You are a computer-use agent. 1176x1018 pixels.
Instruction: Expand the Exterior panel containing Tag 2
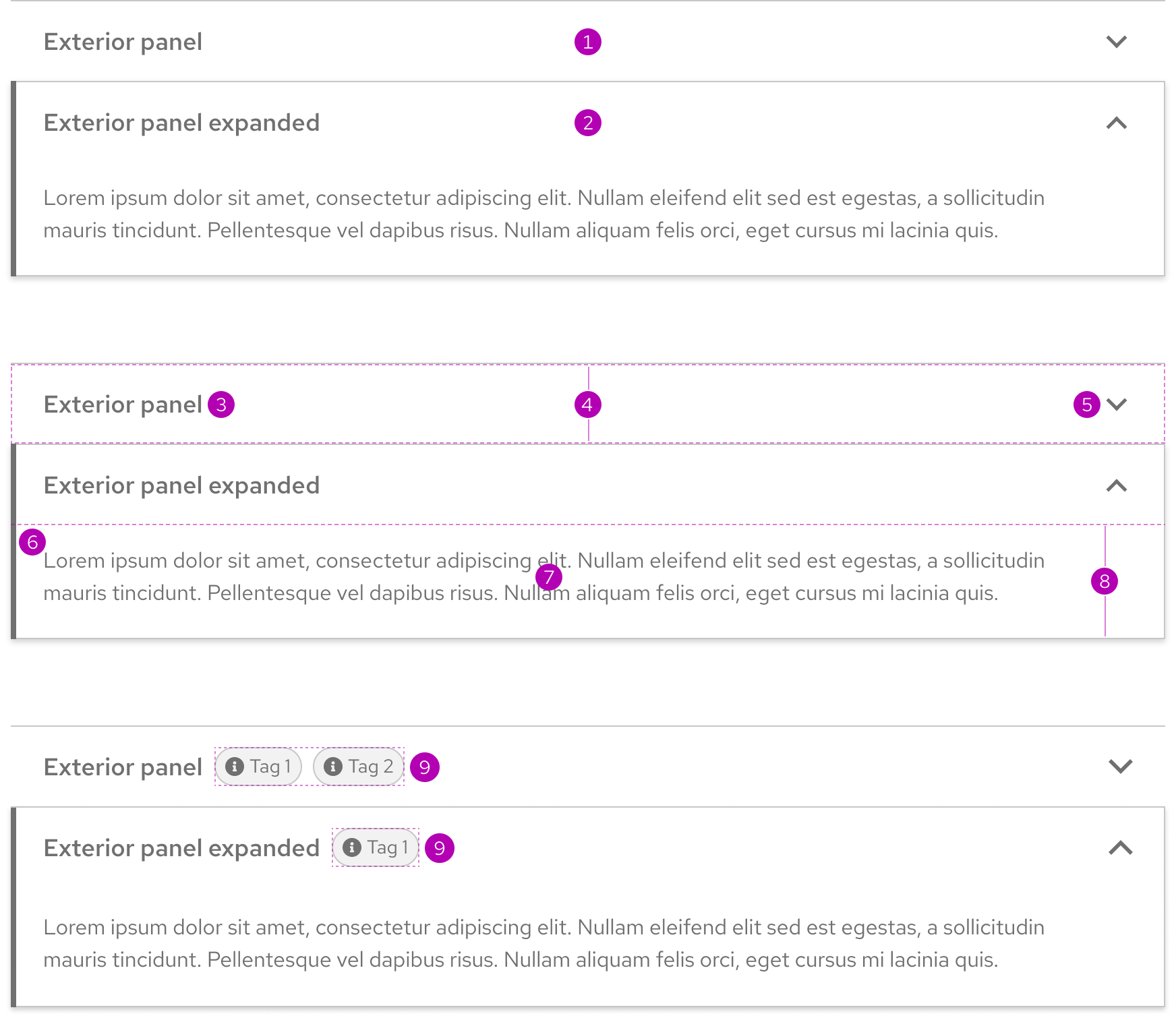coord(1120,767)
